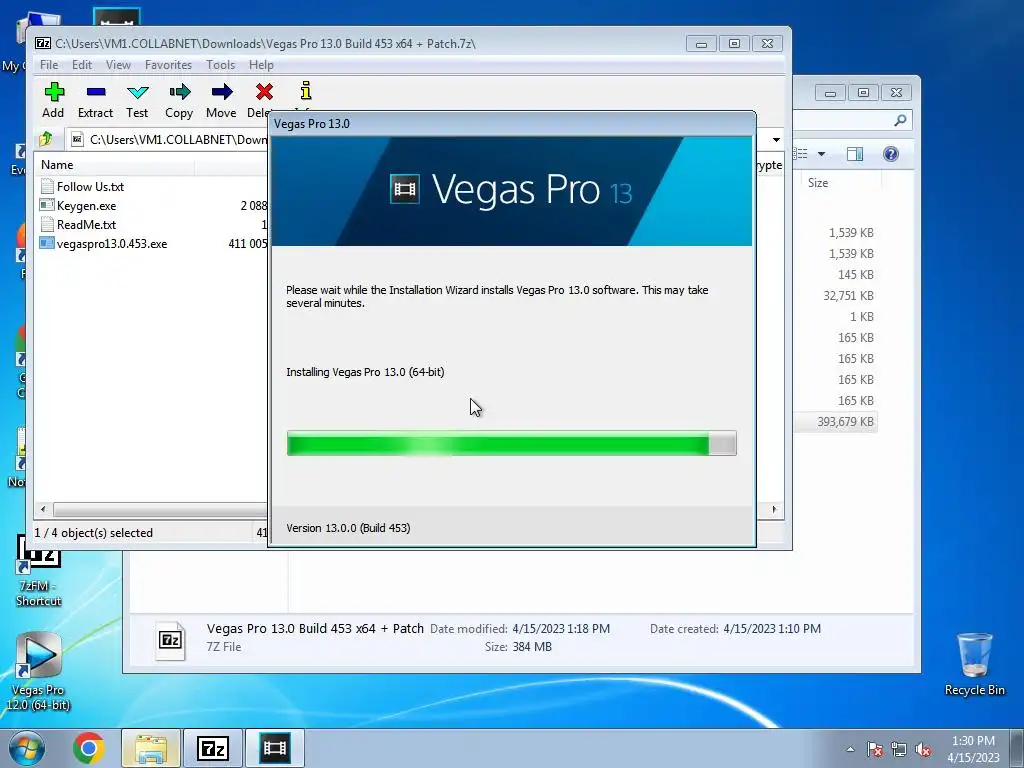Viewport: 1024px width, 768px height.
Task: Click the right arrow of 7-Zip horizontal scrollbar
Action: (x=775, y=509)
